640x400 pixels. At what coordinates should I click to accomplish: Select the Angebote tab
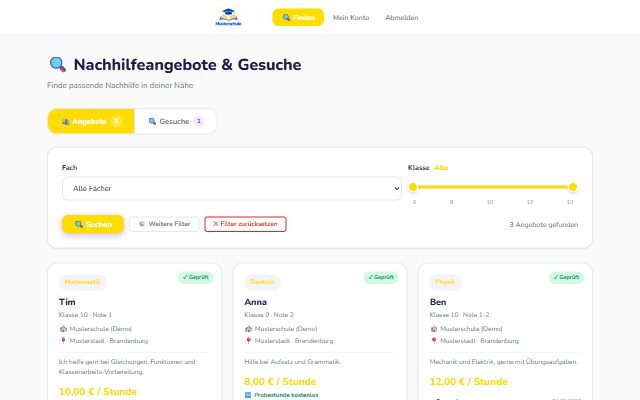[91, 121]
